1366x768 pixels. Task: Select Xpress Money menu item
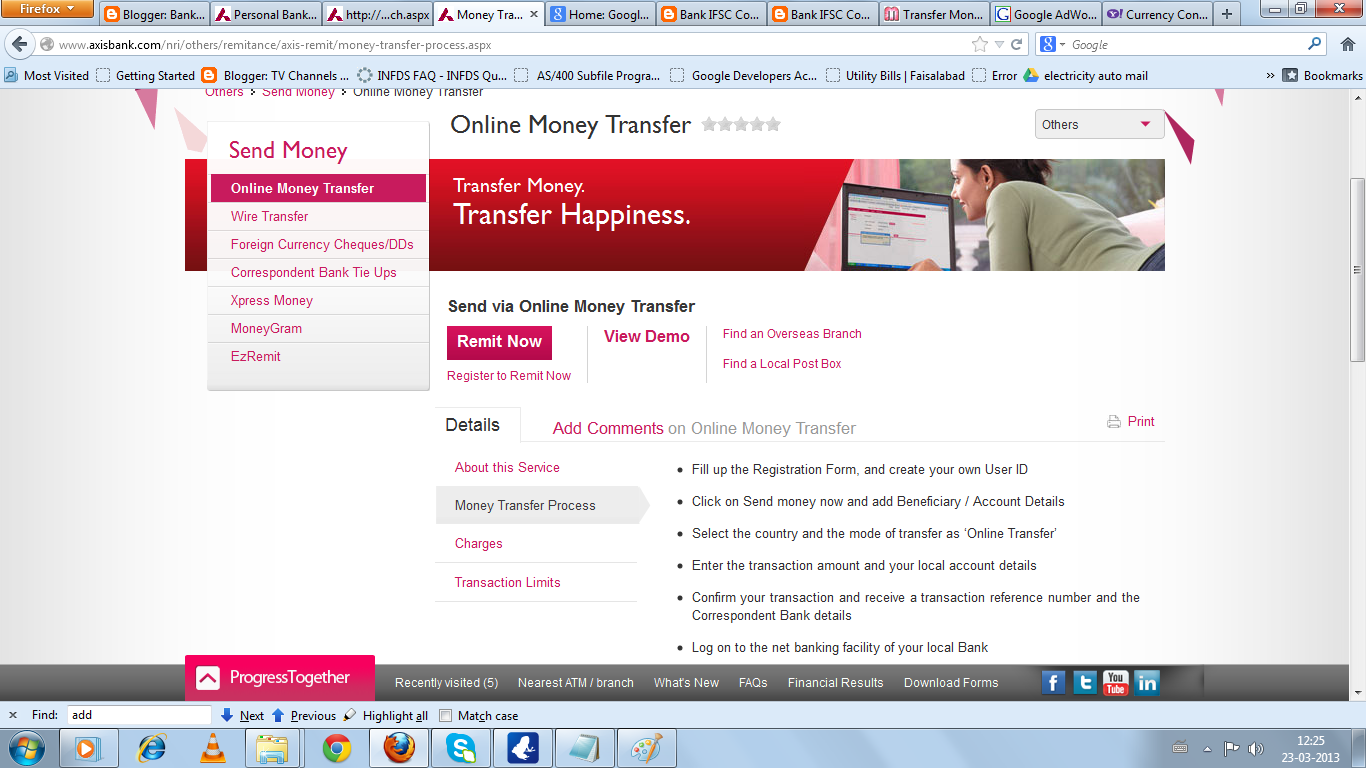pos(272,300)
